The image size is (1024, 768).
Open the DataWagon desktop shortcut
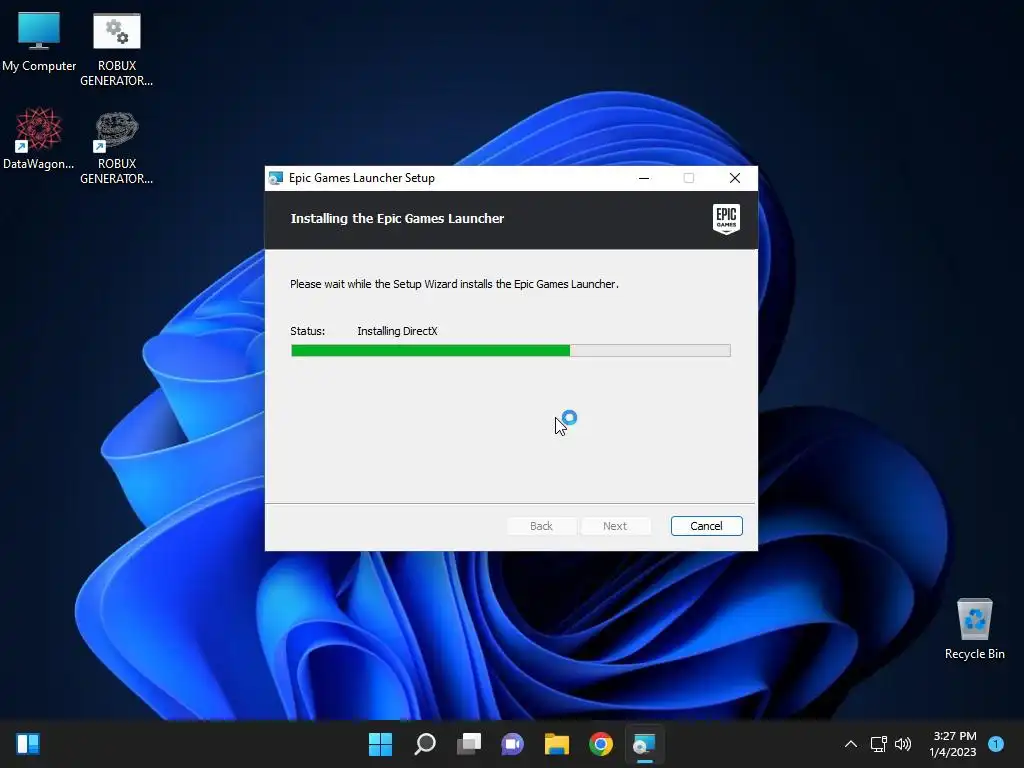(x=39, y=138)
